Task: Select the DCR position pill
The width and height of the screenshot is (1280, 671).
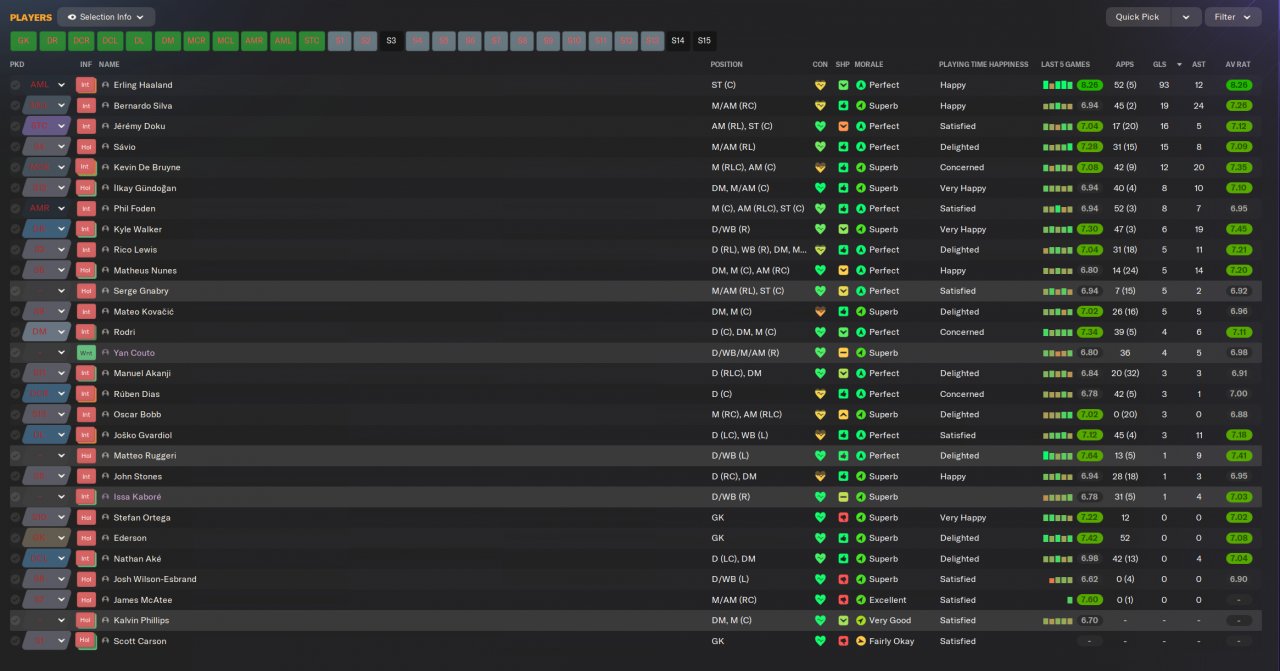Action: click(81, 41)
